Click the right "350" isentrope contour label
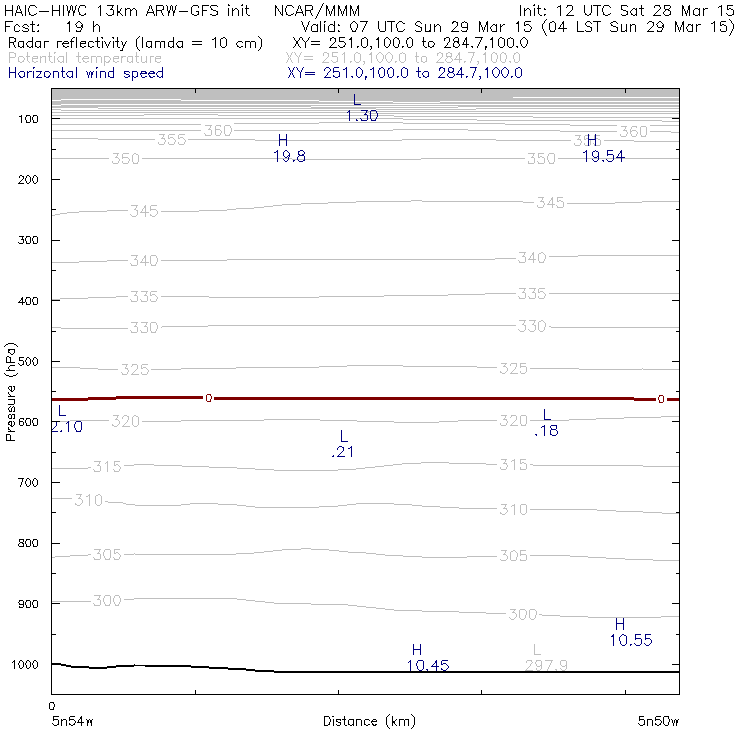The image size is (740, 740). pos(541,159)
